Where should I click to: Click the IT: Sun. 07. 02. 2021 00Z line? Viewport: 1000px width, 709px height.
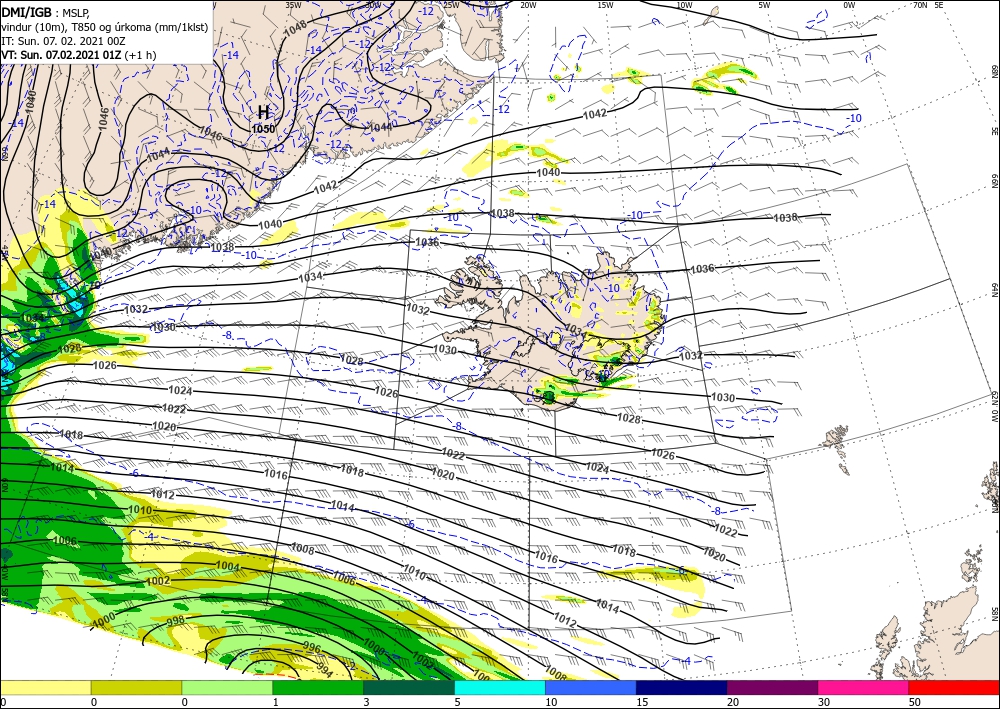coord(64,41)
